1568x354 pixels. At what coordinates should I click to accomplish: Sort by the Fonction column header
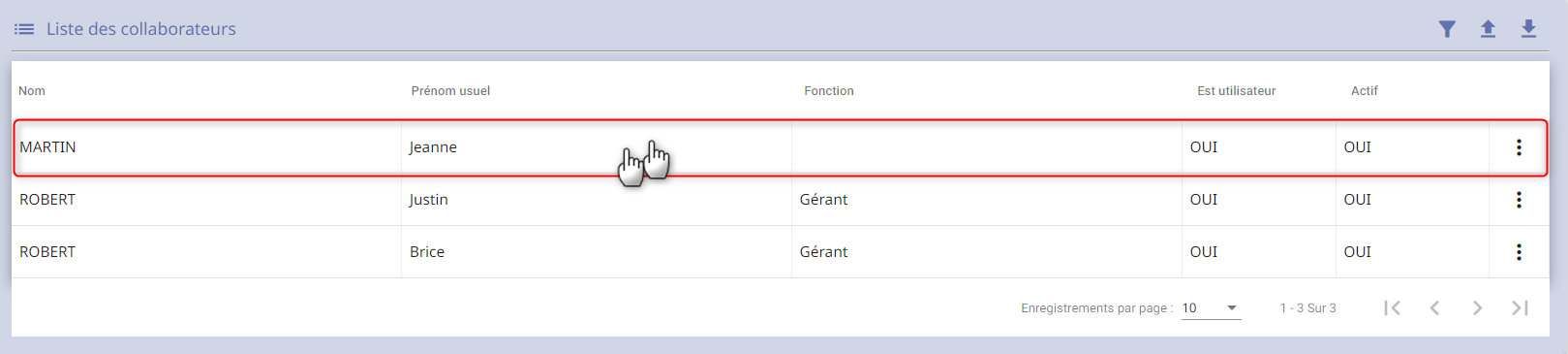click(x=829, y=91)
